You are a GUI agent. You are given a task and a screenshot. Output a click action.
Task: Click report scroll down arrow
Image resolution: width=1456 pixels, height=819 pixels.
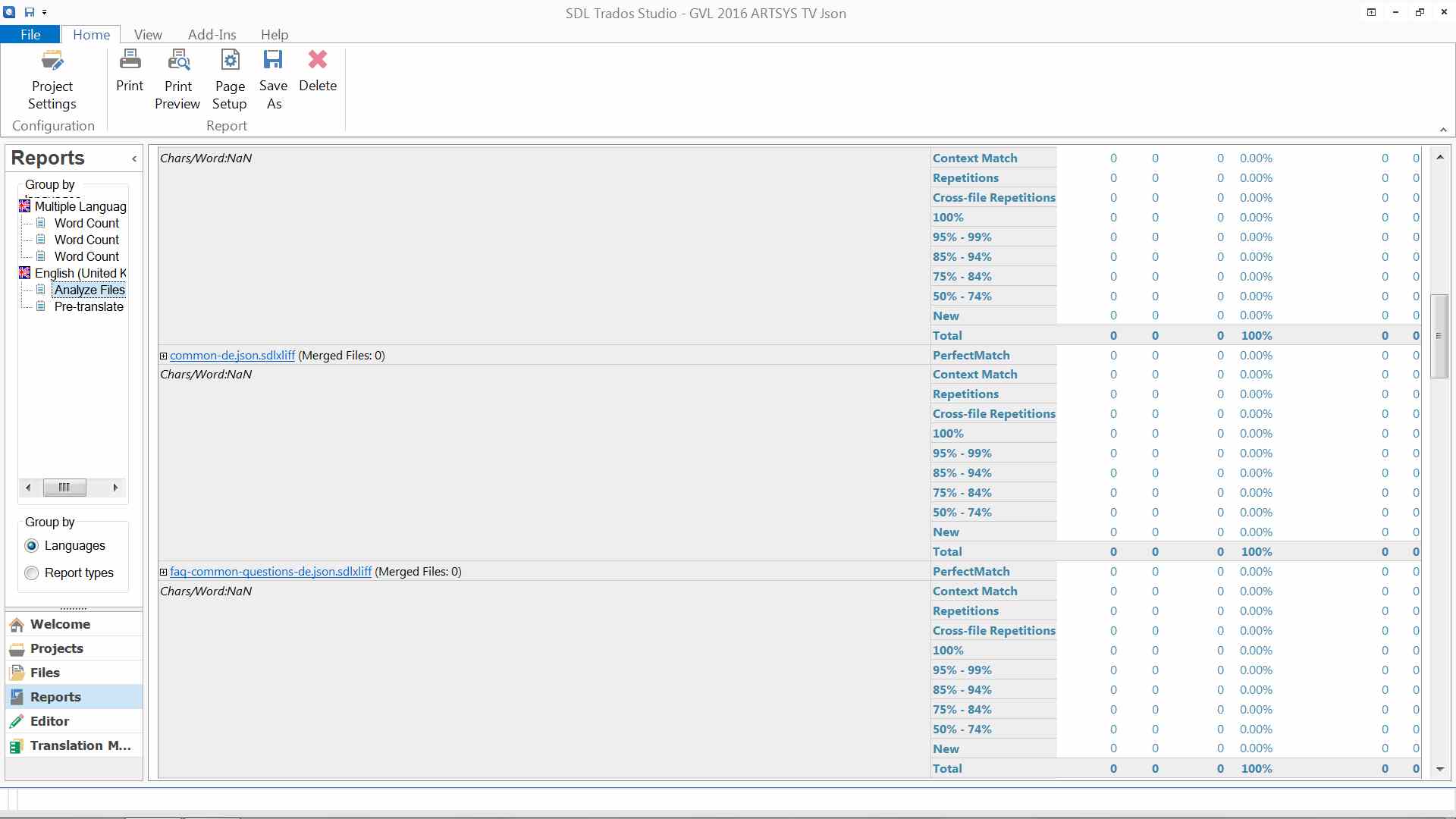(x=1440, y=769)
